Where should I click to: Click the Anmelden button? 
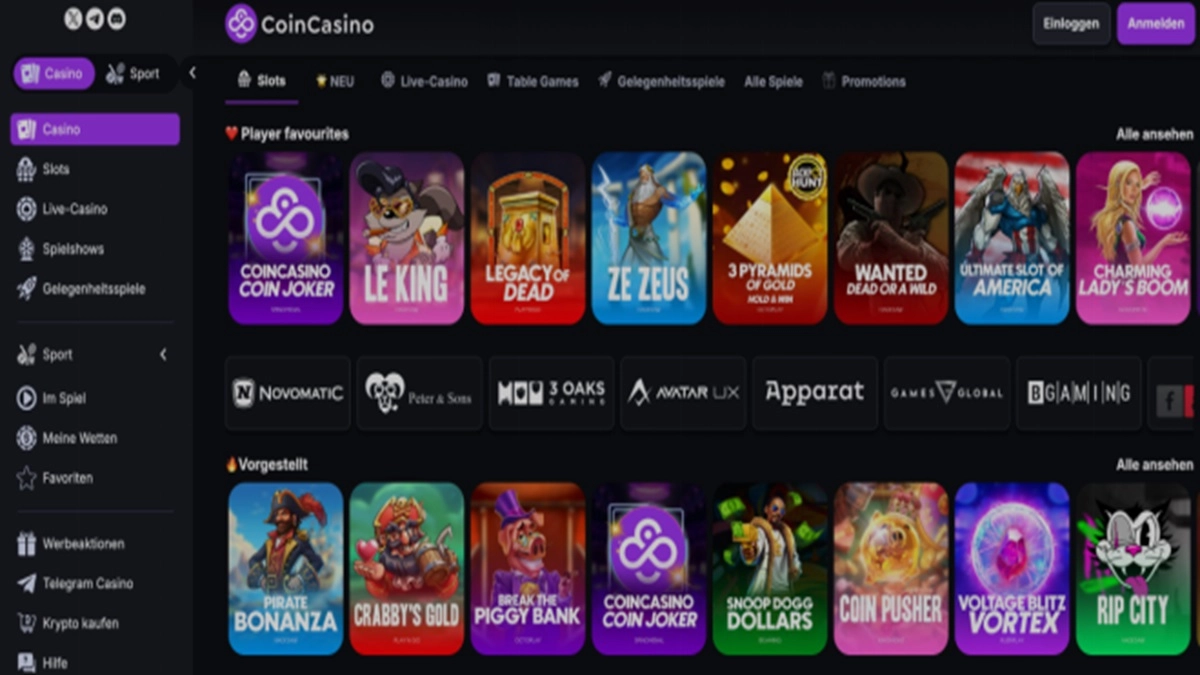tap(1156, 23)
